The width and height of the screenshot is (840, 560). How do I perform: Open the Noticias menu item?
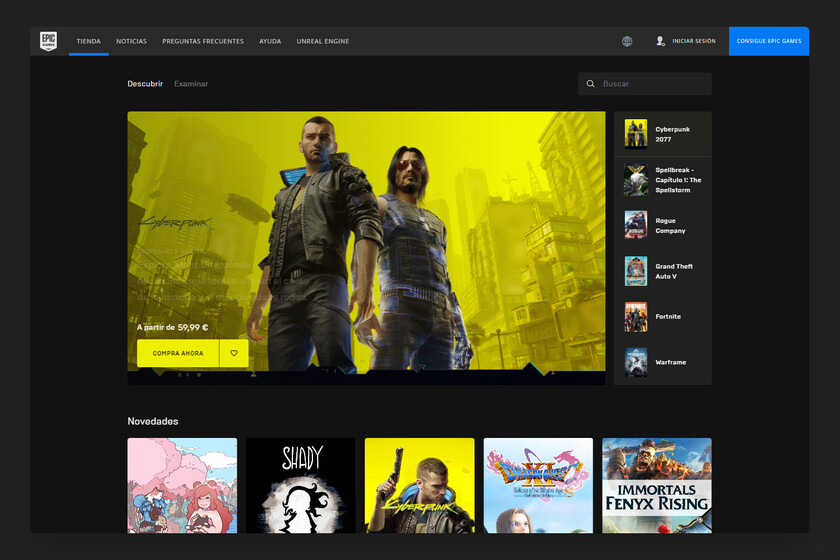pos(131,41)
